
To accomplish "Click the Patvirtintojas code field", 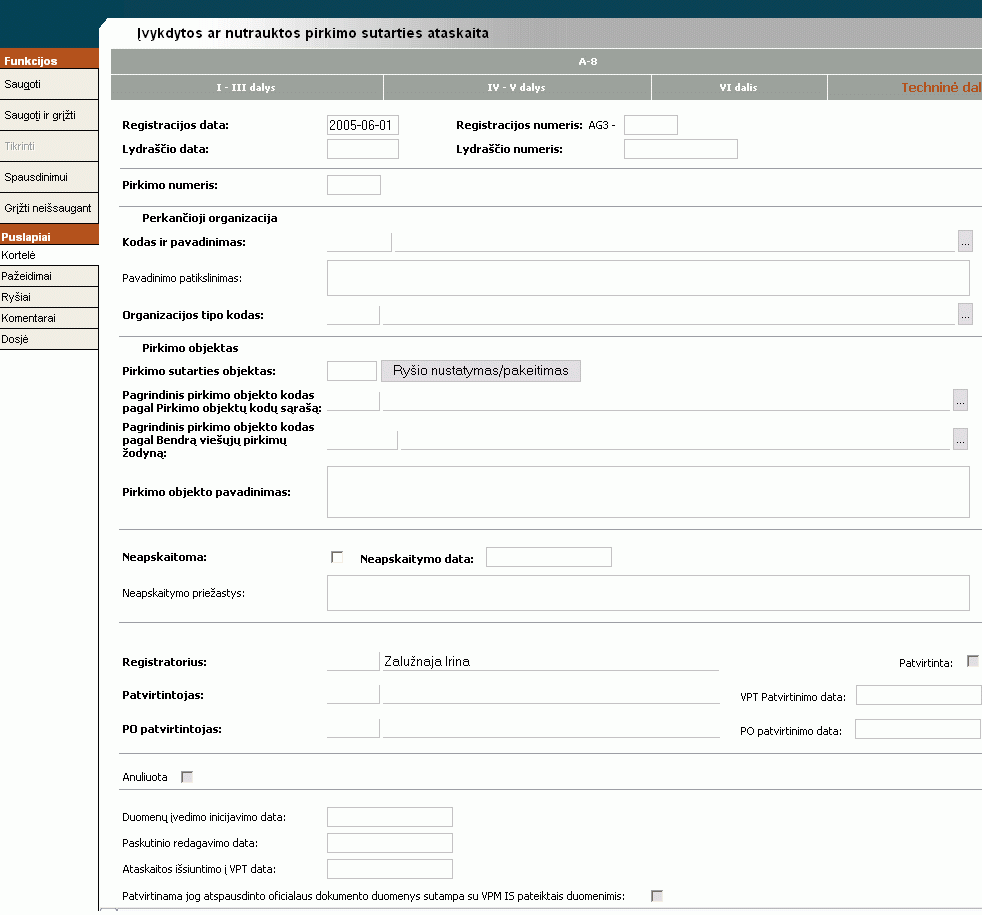I will (x=353, y=695).
